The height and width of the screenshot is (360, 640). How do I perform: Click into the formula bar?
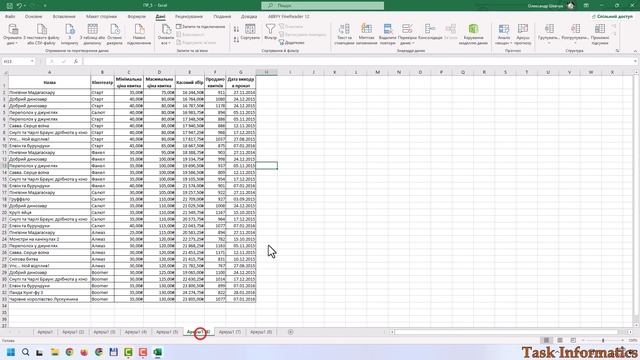pyautogui.click(x=357, y=61)
